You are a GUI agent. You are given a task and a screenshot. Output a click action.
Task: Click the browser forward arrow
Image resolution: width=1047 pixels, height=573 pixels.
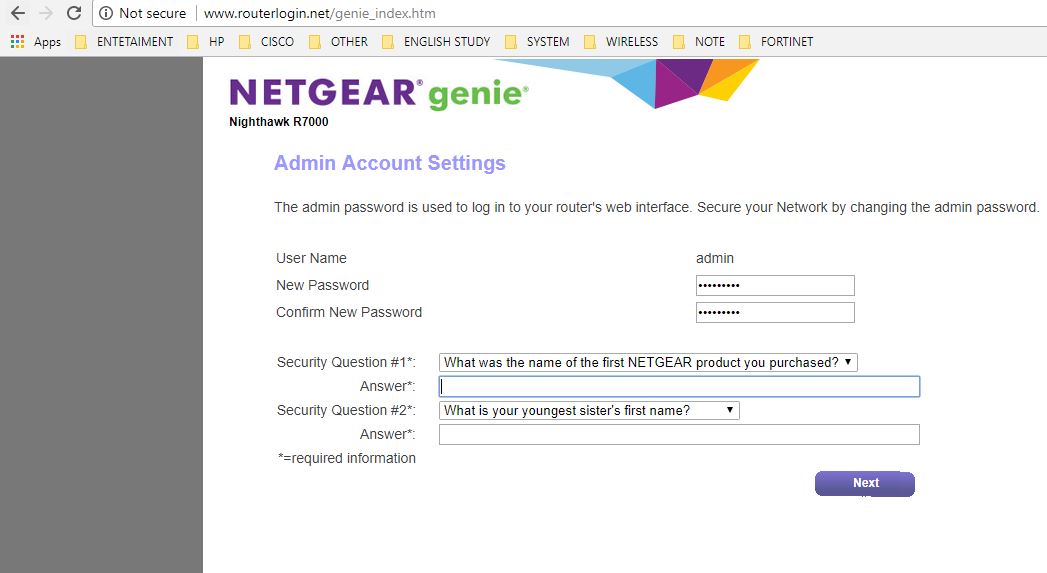pos(46,13)
